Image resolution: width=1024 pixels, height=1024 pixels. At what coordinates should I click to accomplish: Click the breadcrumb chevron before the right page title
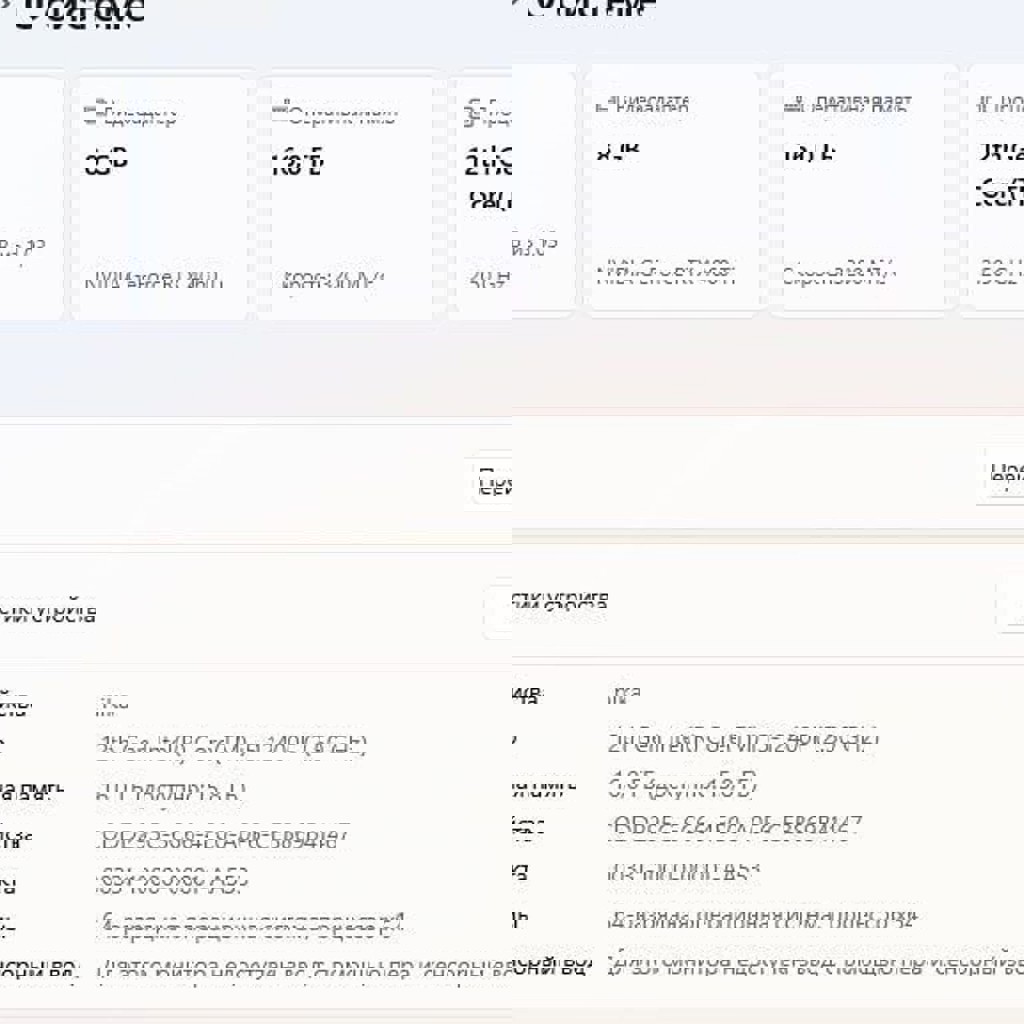click(516, 5)
